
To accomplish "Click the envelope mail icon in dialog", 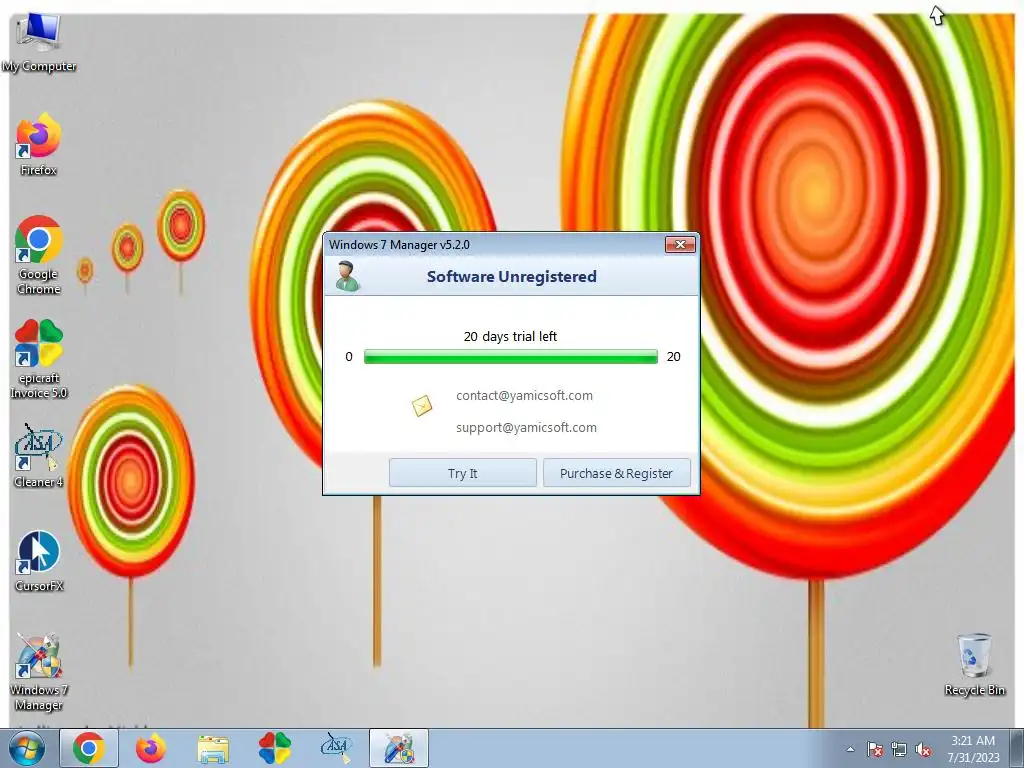I will 422,406.
